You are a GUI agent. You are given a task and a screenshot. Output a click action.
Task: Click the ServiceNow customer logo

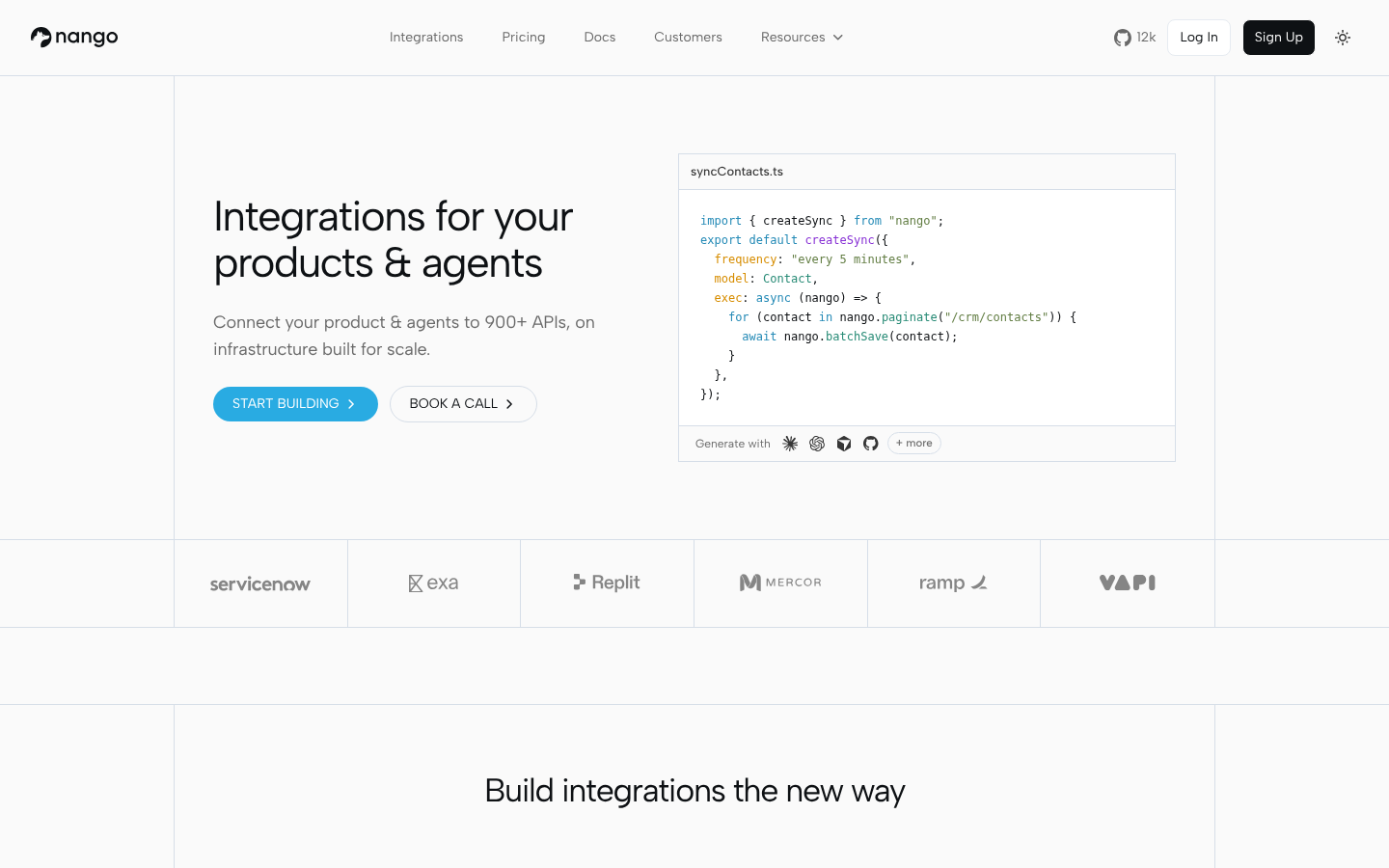260,583
